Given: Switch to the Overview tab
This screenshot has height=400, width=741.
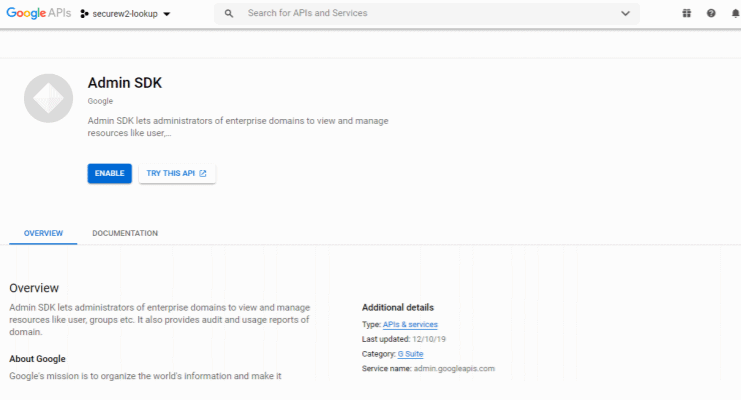Looking at the screenshot, I should tap(43, 233).
